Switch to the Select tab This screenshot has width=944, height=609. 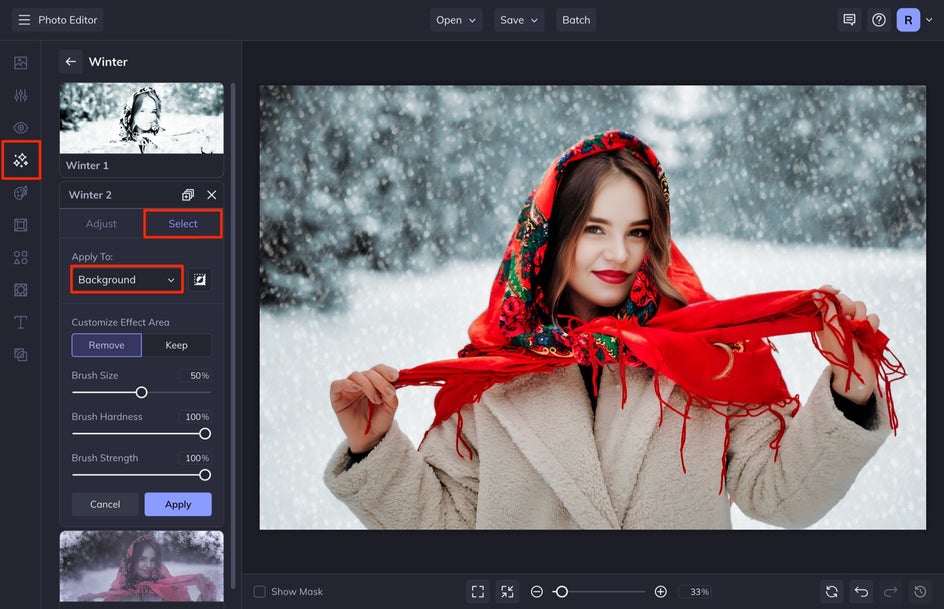tap(183, 224)
